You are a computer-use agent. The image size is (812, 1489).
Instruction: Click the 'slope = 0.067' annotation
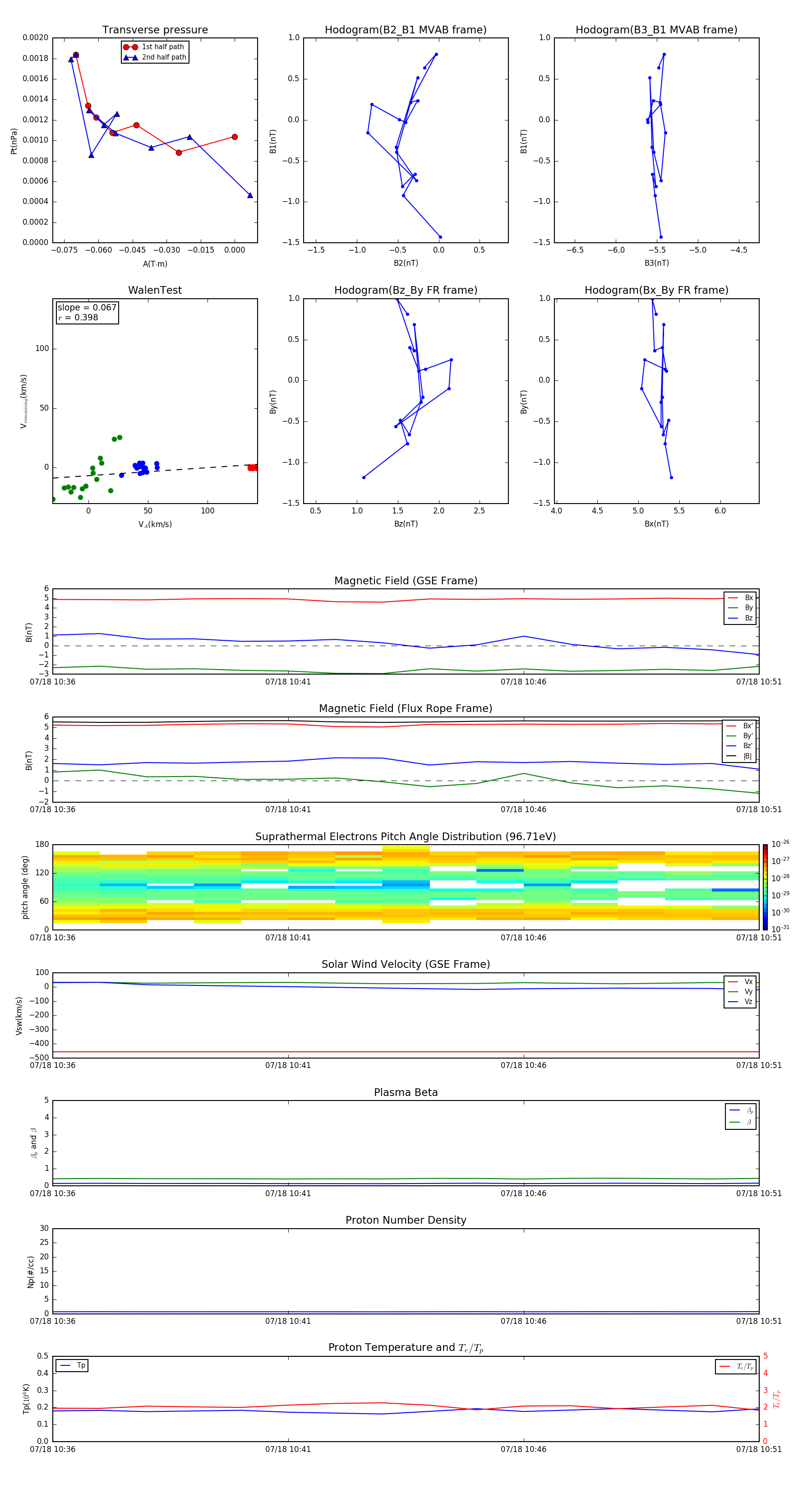(87, 308)
